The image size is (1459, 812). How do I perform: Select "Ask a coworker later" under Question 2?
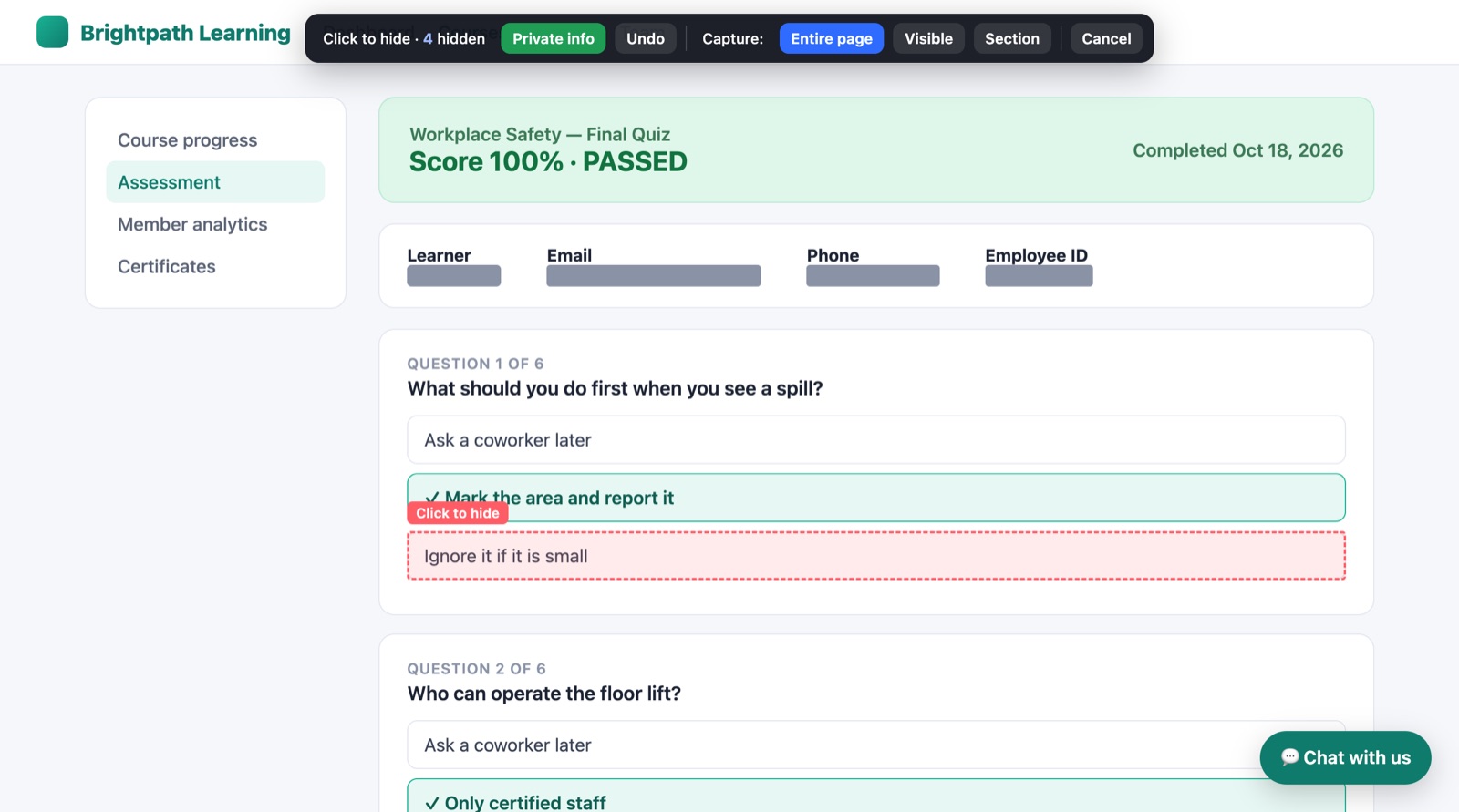point(876,745)
